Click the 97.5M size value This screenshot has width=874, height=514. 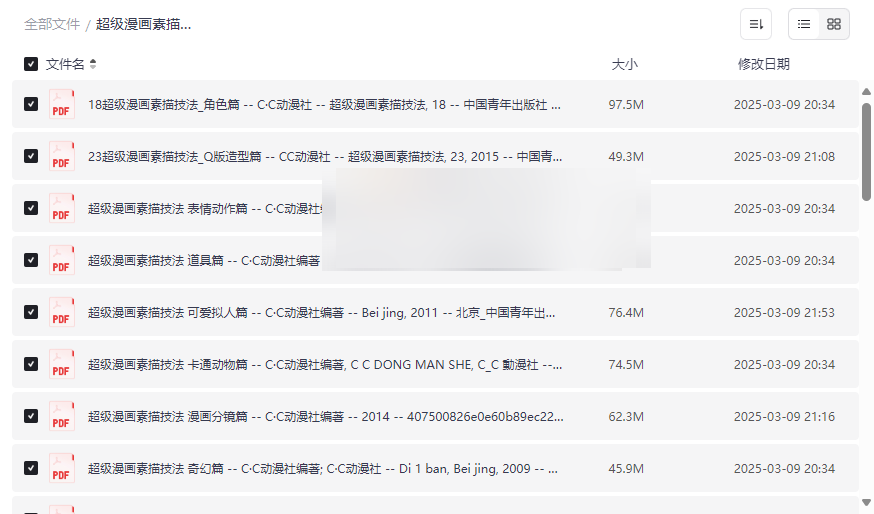(x=626, y=105)
